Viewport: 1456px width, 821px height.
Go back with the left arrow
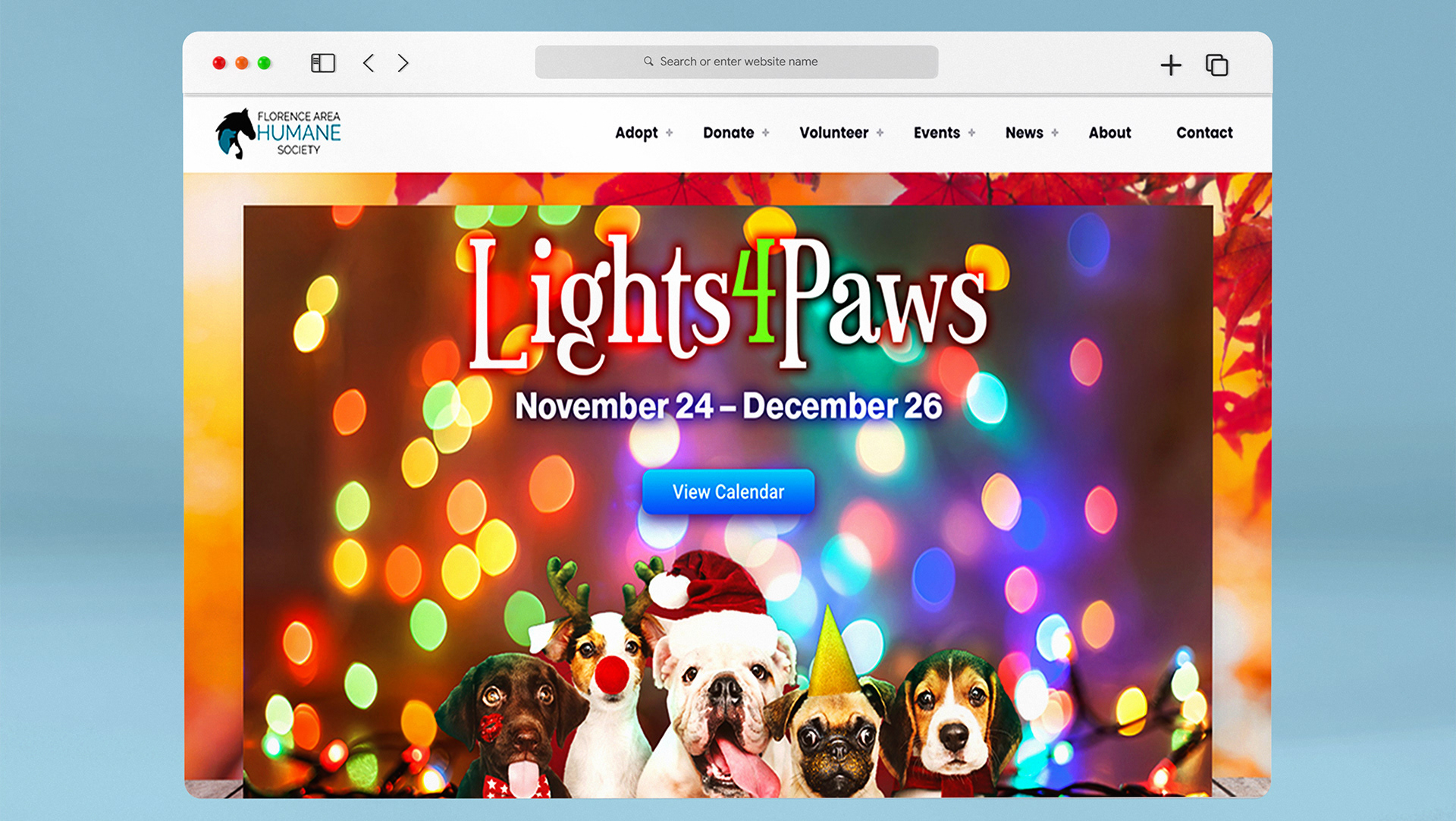369,63
